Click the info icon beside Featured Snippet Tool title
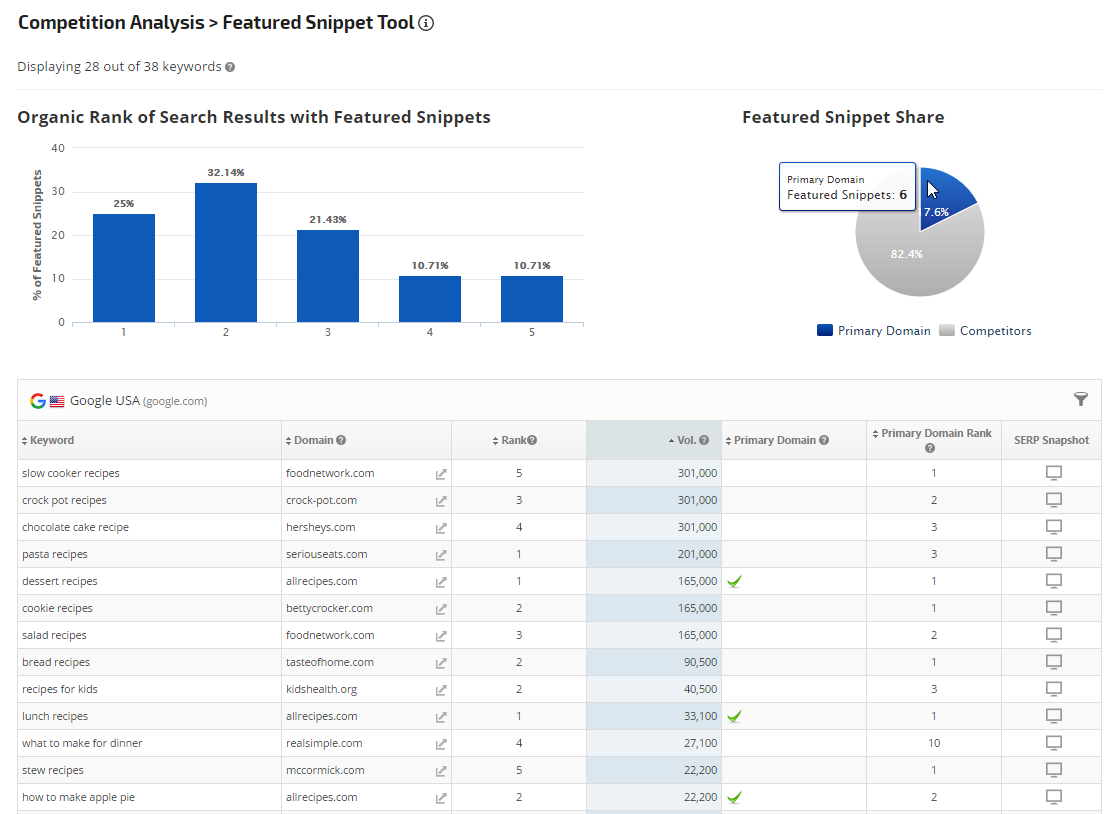The image size is (1114, 814). point(426,23)
